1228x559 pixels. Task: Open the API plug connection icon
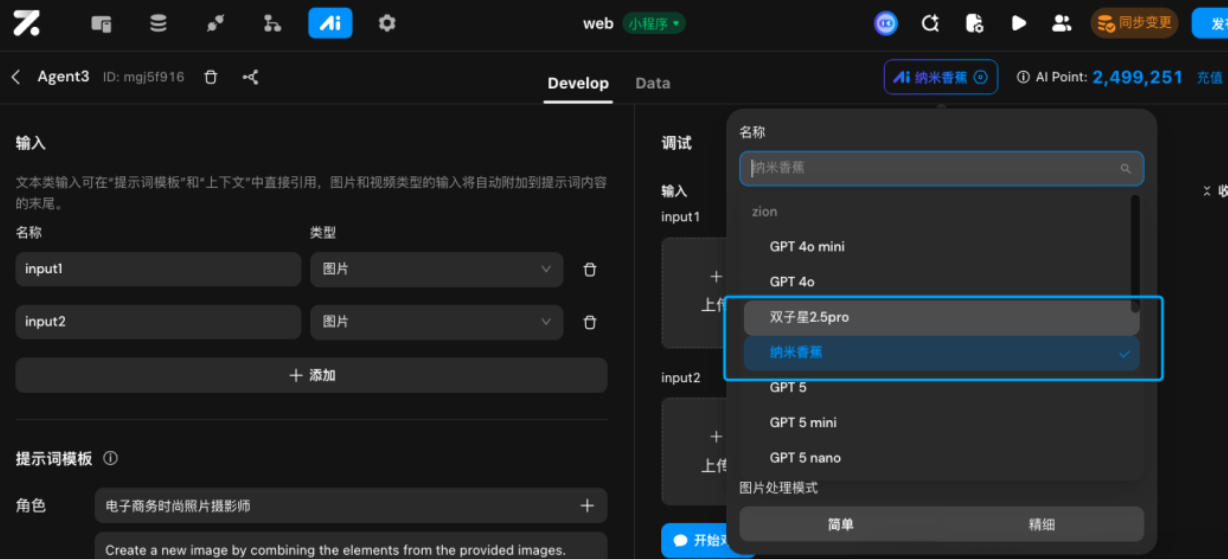(215, 23)
